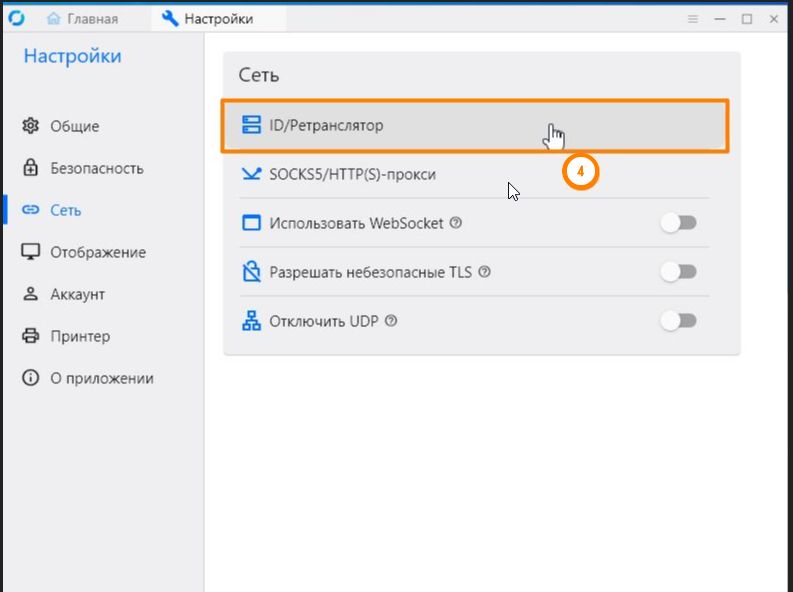
Task: Click the info icon beside О приложении
Action: [30, 377]
